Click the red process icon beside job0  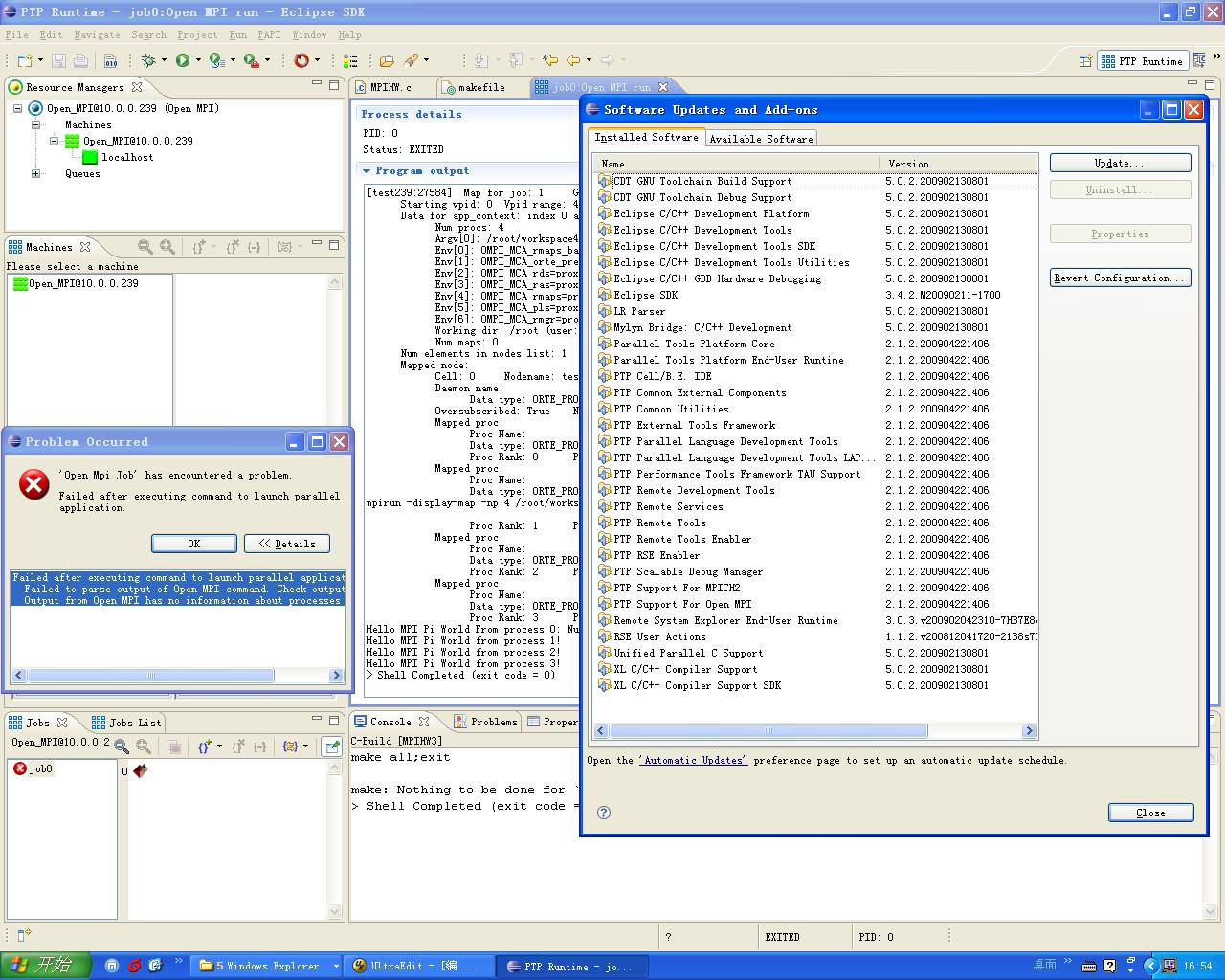141,770
